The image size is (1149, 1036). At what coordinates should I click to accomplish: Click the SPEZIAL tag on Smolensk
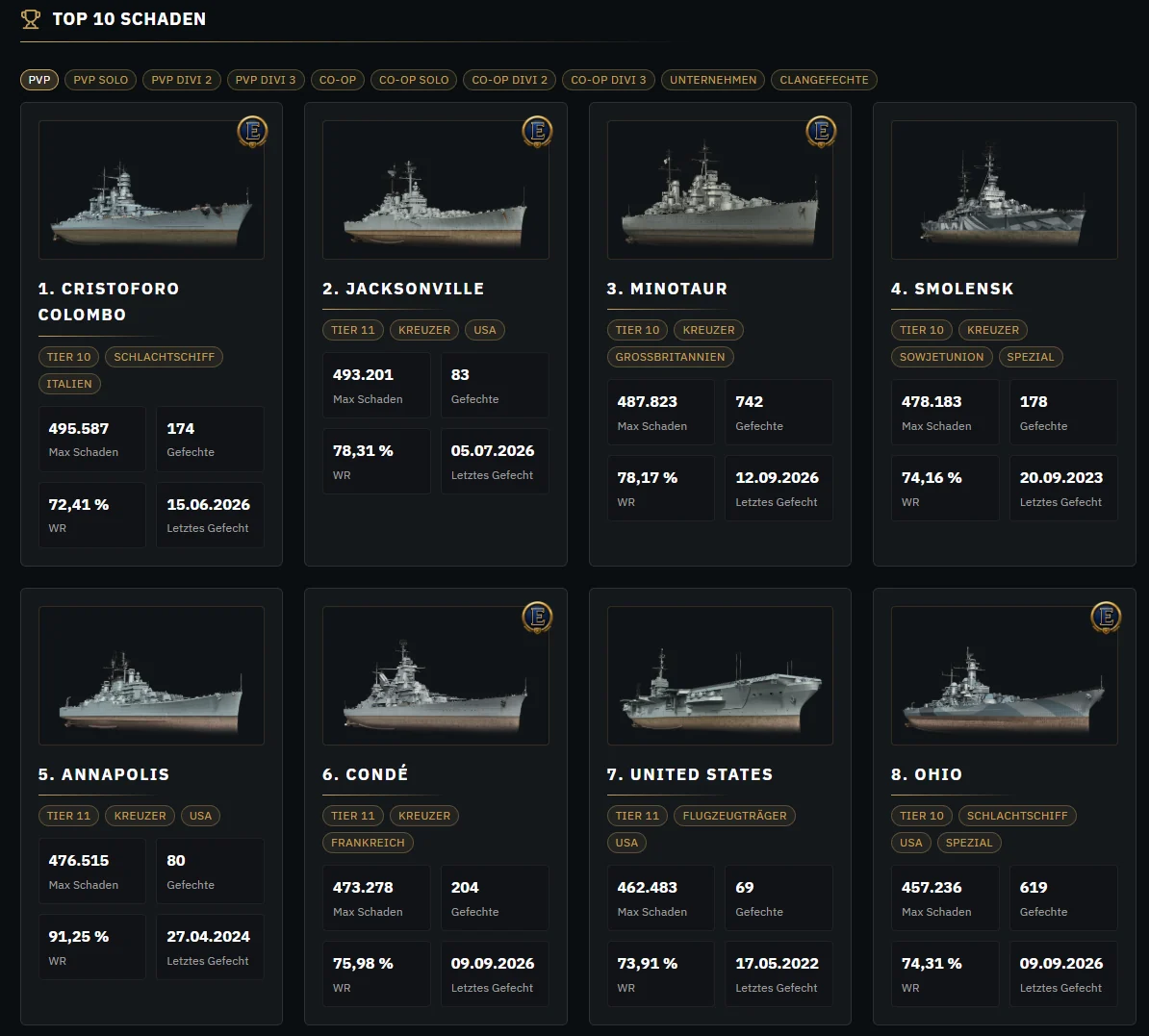pos(1031,357)
